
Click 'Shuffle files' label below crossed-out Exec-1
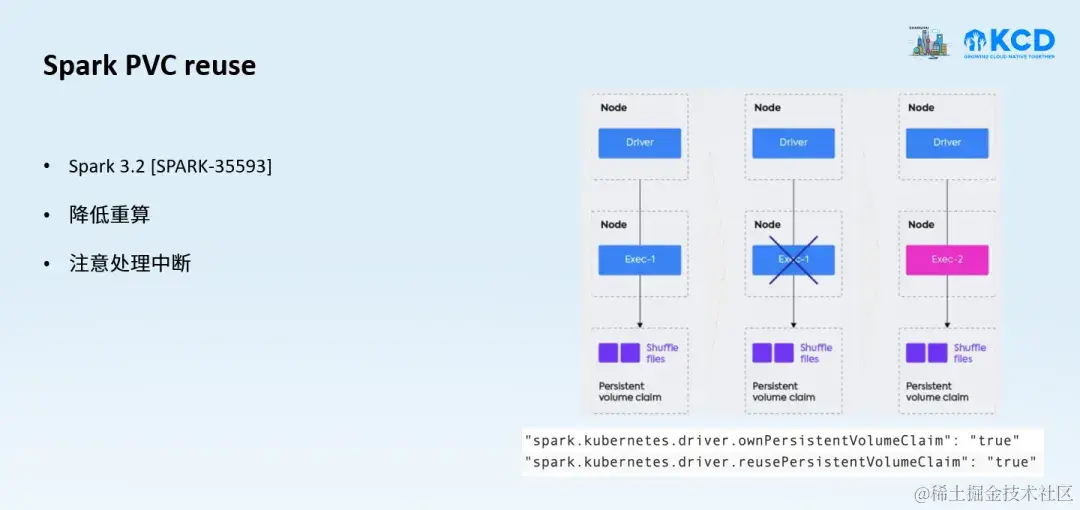tap(816, 353)
